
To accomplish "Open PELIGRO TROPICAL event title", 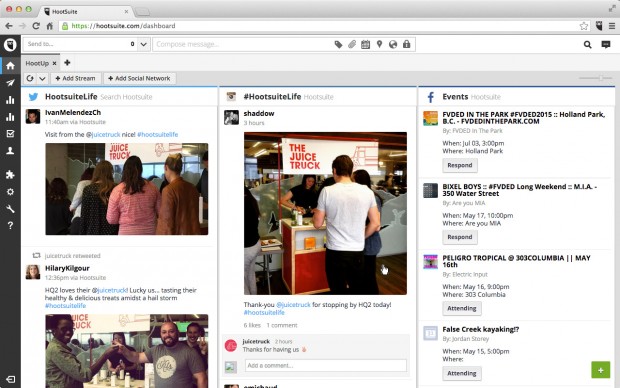I will coord(516,261).
